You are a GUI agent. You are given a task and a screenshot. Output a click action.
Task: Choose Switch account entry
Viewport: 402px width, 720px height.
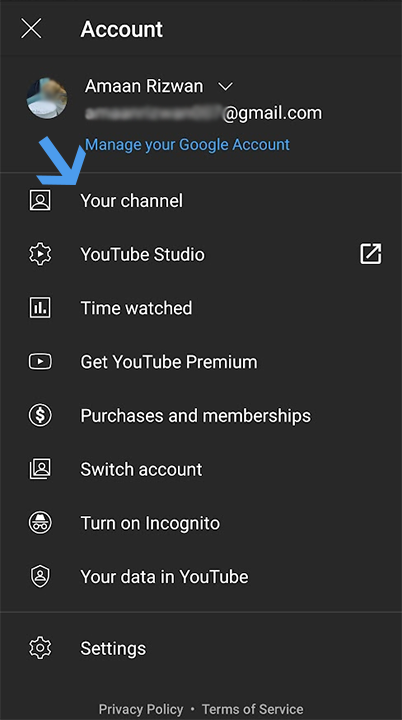tap(142, 469)
